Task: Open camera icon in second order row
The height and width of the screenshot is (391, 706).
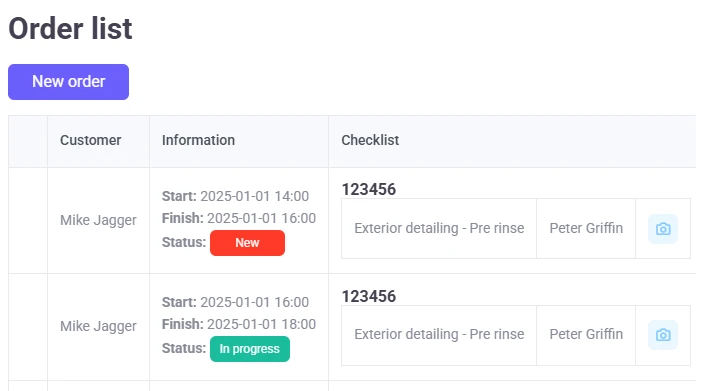Action: coord(663,335)
